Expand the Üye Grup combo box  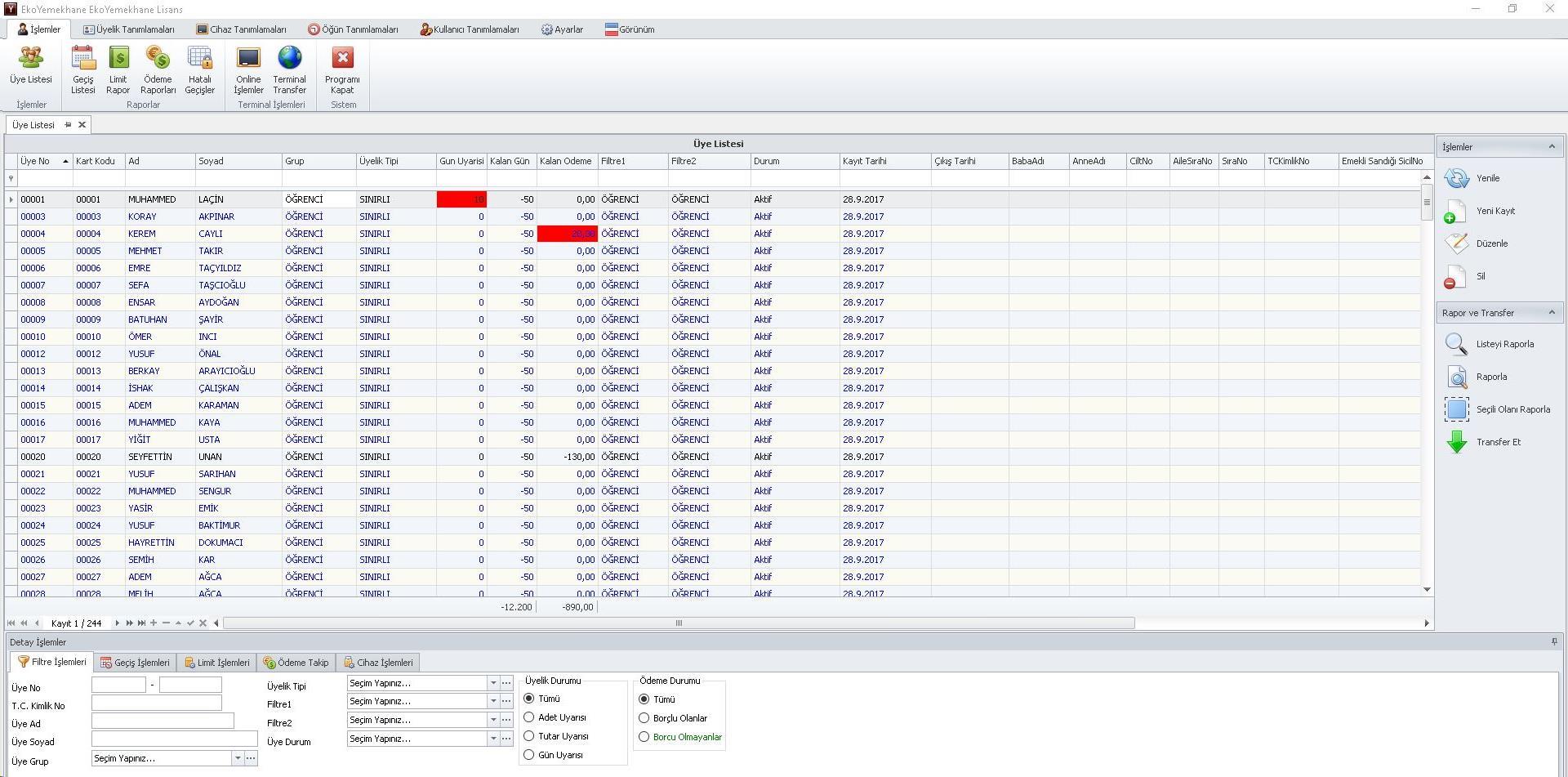tap(238, 758)
